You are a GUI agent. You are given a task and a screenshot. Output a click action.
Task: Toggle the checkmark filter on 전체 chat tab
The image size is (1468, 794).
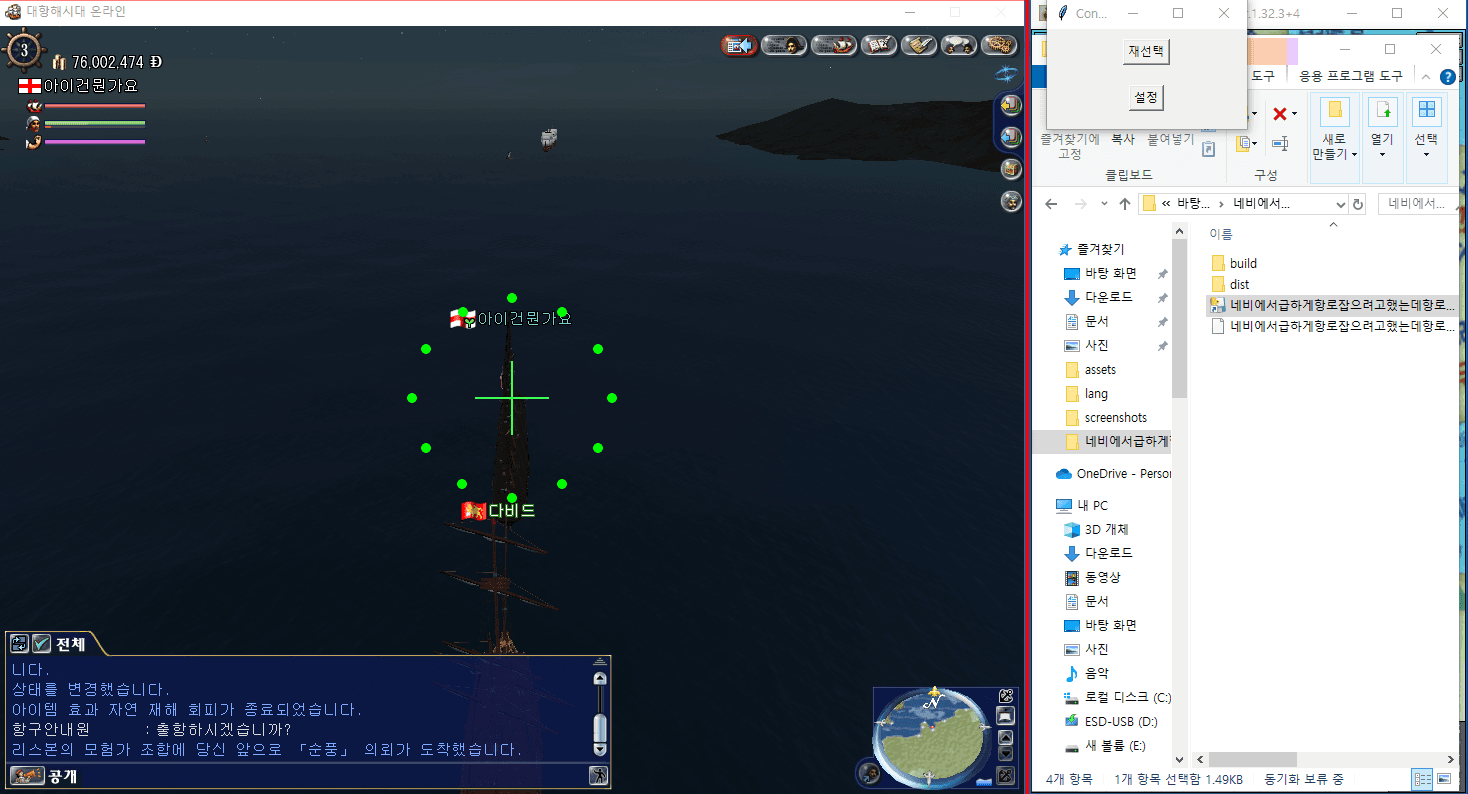point(41,644)
